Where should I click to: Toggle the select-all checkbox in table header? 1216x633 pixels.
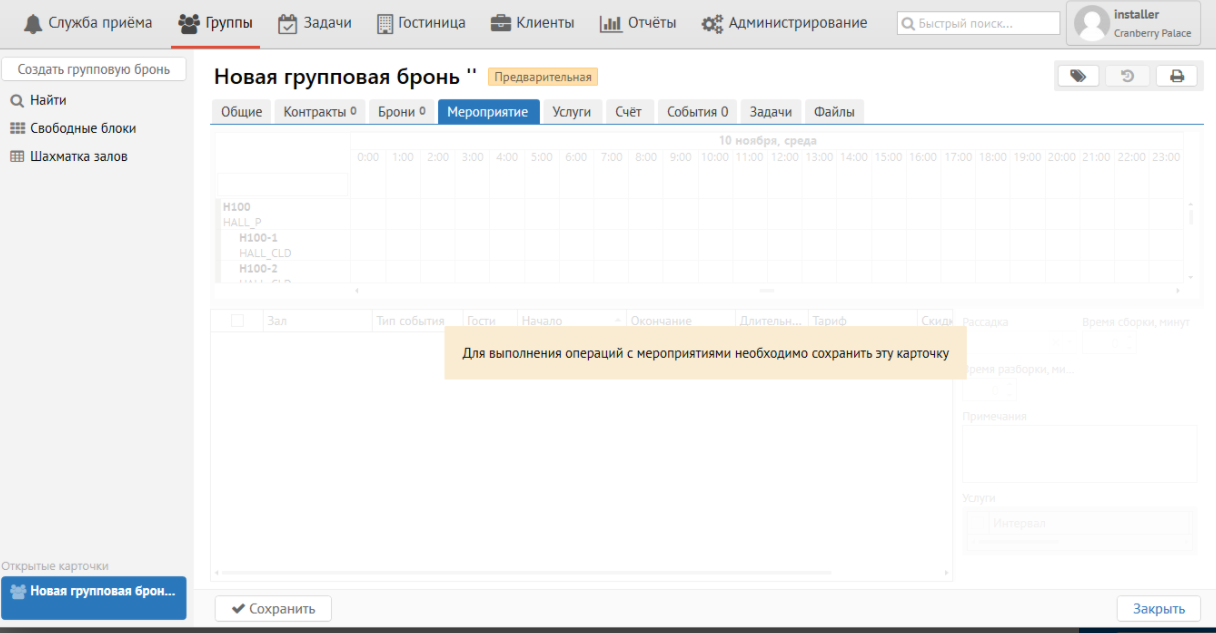coord(237,321)
